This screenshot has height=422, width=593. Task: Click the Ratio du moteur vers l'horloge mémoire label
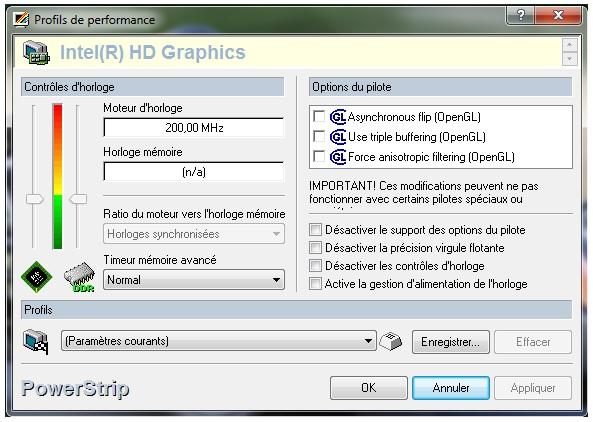click(194, 214)
